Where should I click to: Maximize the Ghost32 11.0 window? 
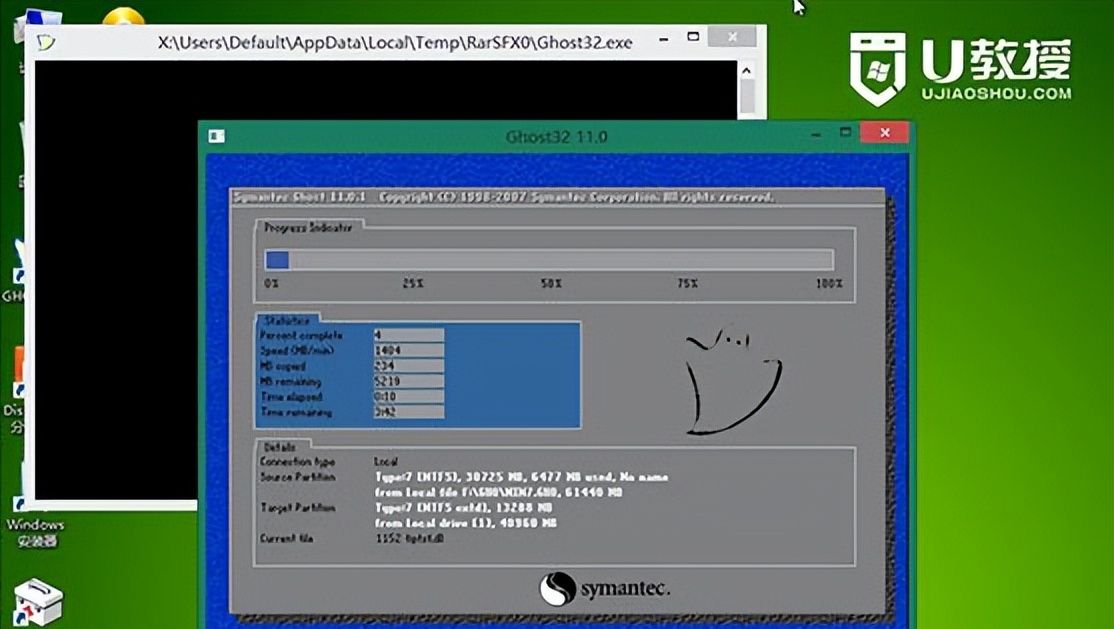click(x=845, y=132)
